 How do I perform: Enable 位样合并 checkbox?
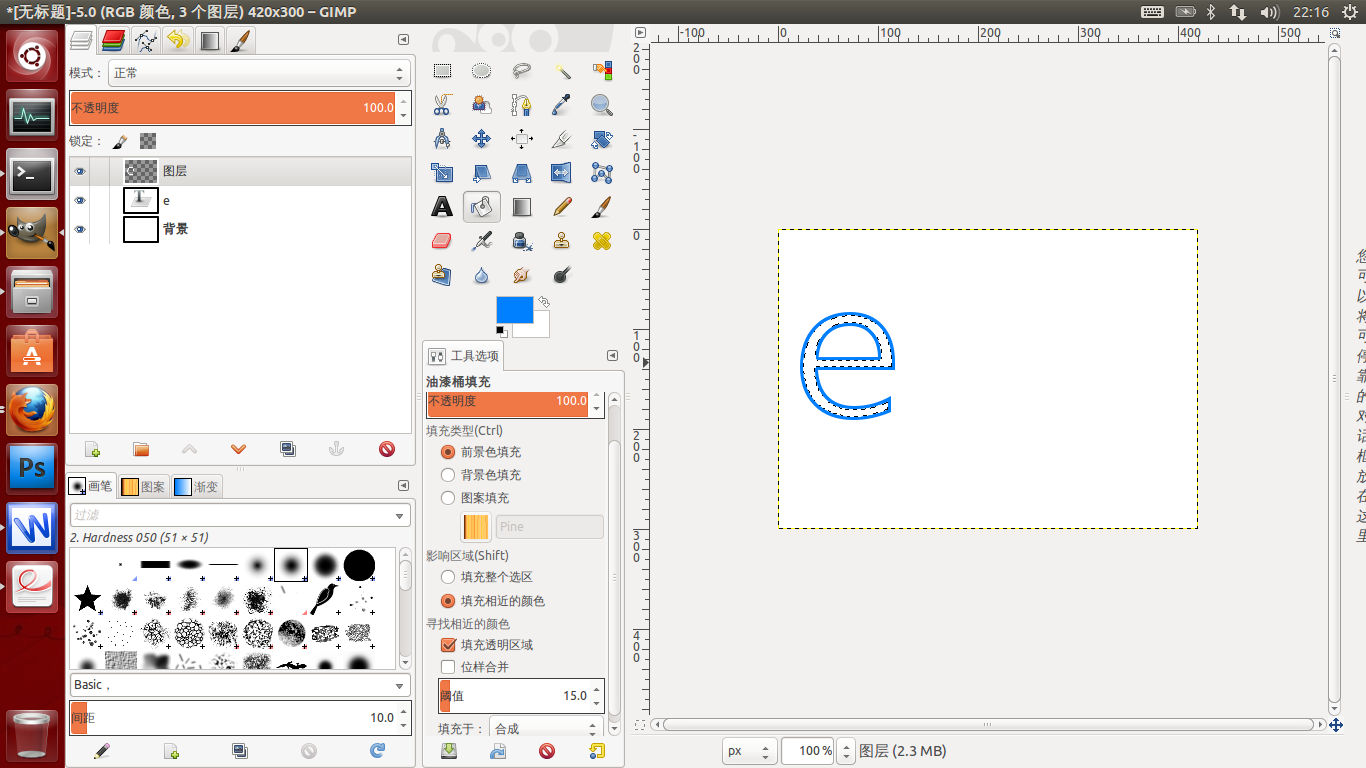point(448,667)
